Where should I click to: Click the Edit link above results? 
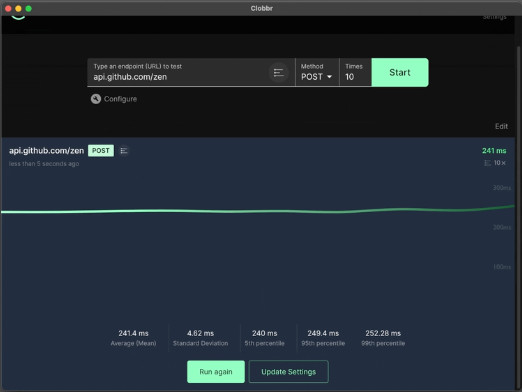[501, 126]
